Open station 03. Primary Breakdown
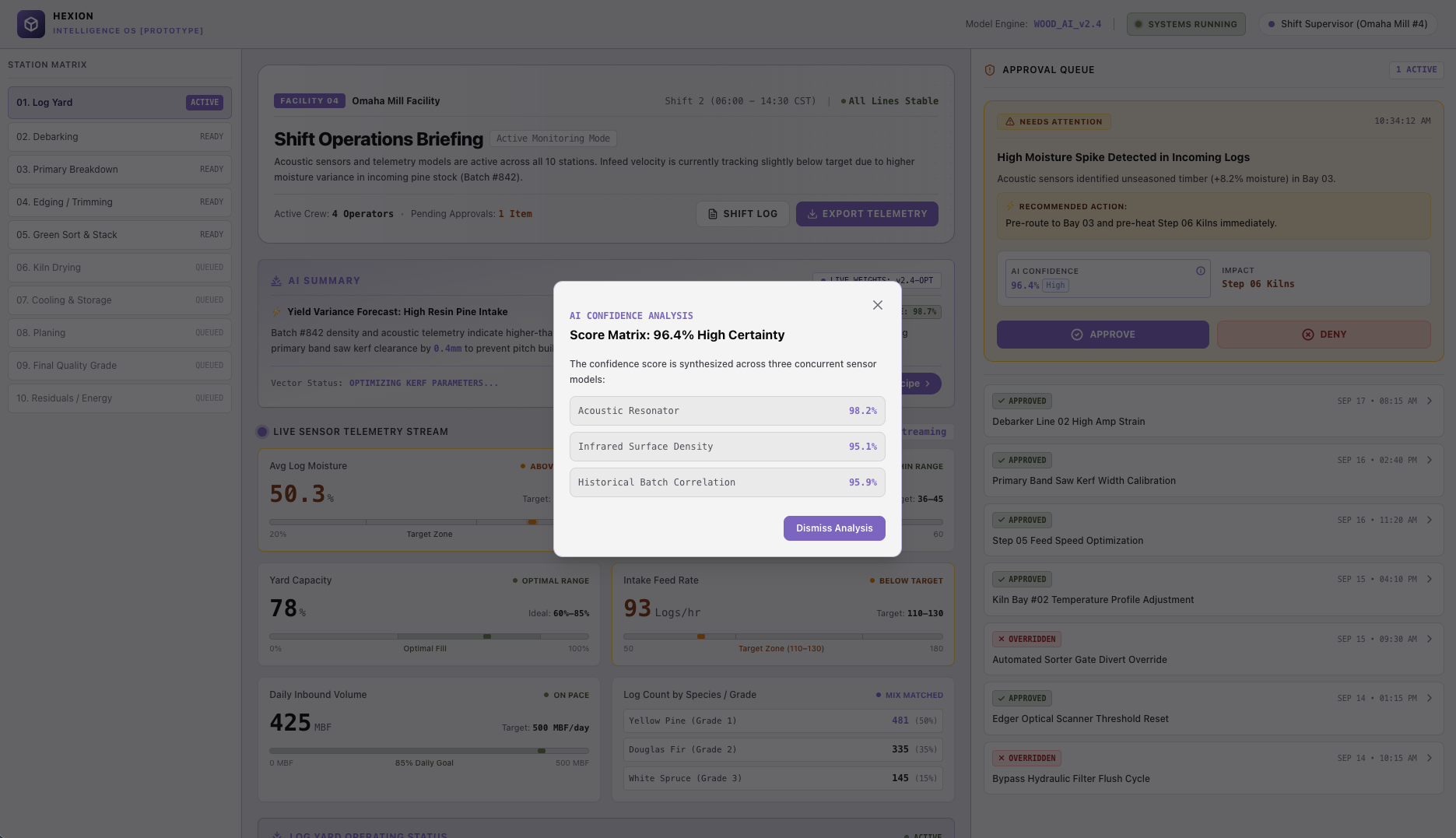The image size is (1456, 838). (120, 170)
